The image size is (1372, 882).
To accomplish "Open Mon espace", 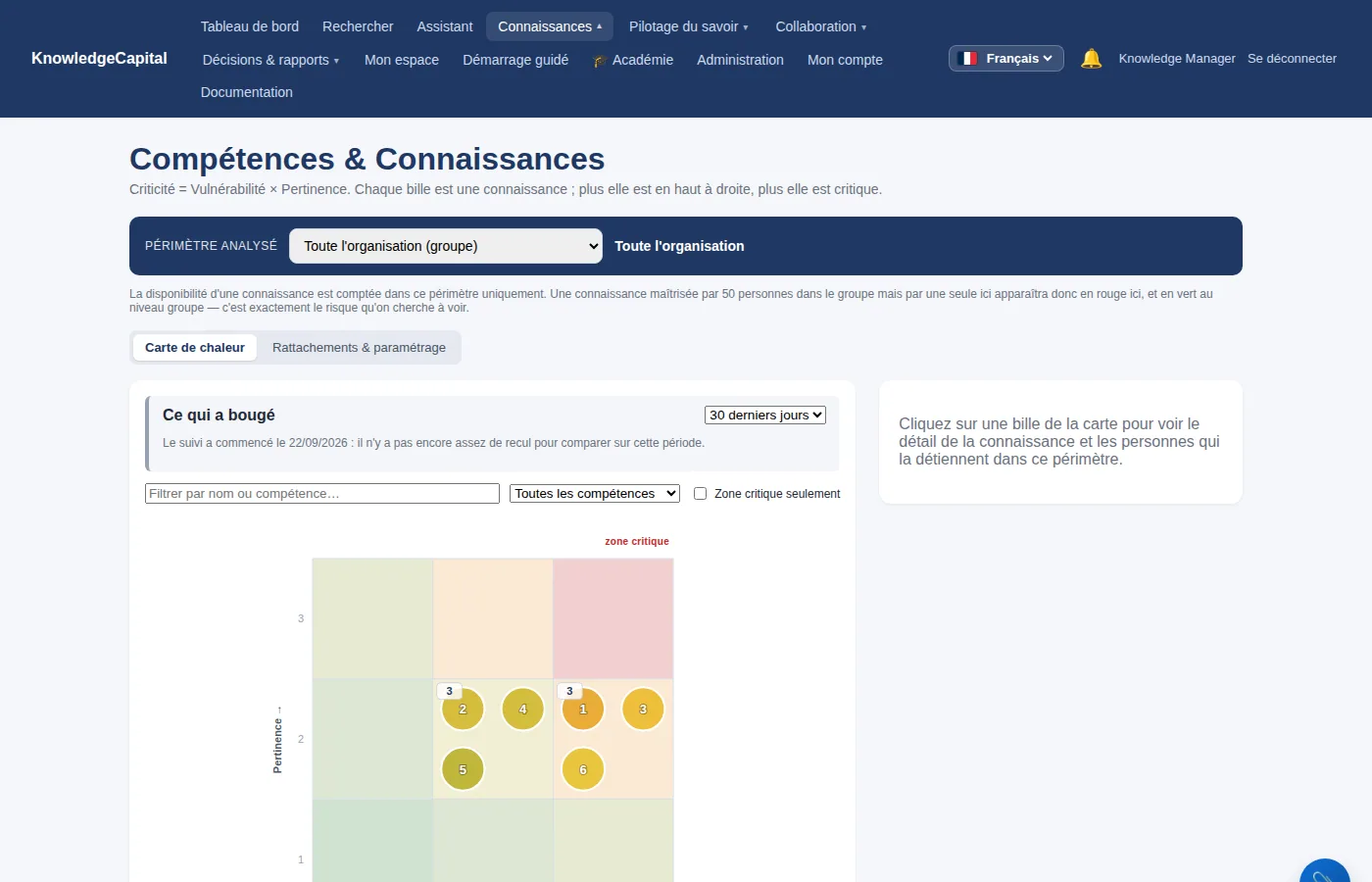I will [x=402, y=60].
